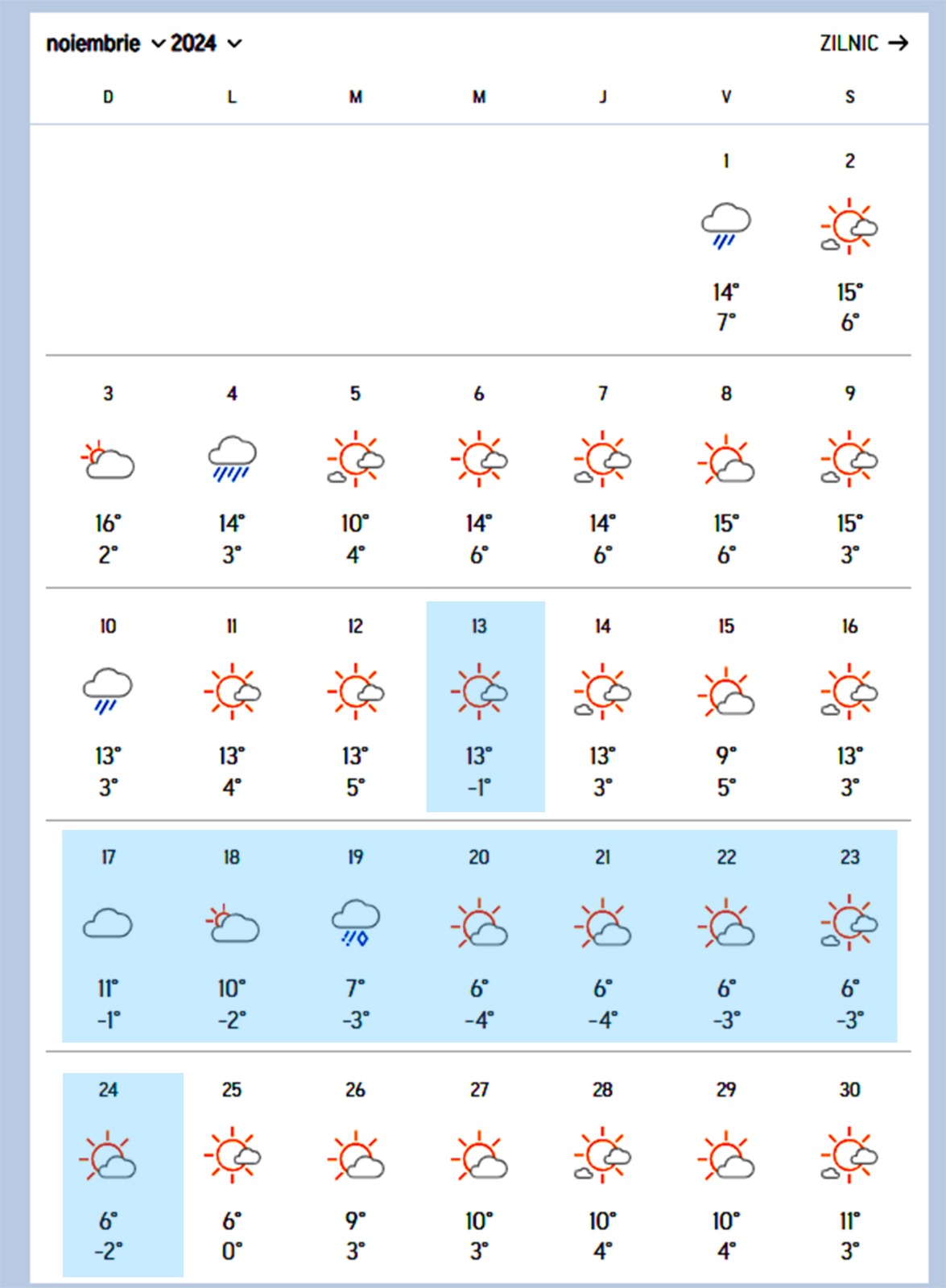Click the rain icon on November 10

108,691
